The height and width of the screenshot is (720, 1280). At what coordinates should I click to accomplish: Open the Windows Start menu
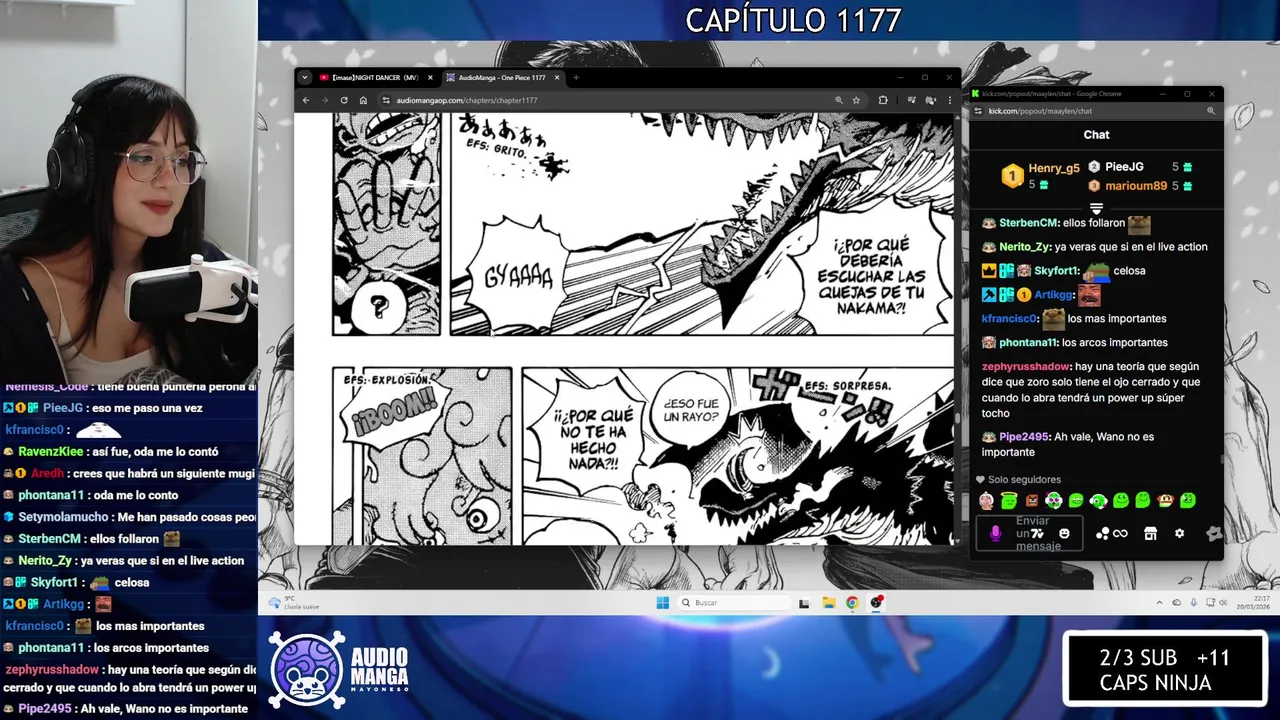[662, 603]
